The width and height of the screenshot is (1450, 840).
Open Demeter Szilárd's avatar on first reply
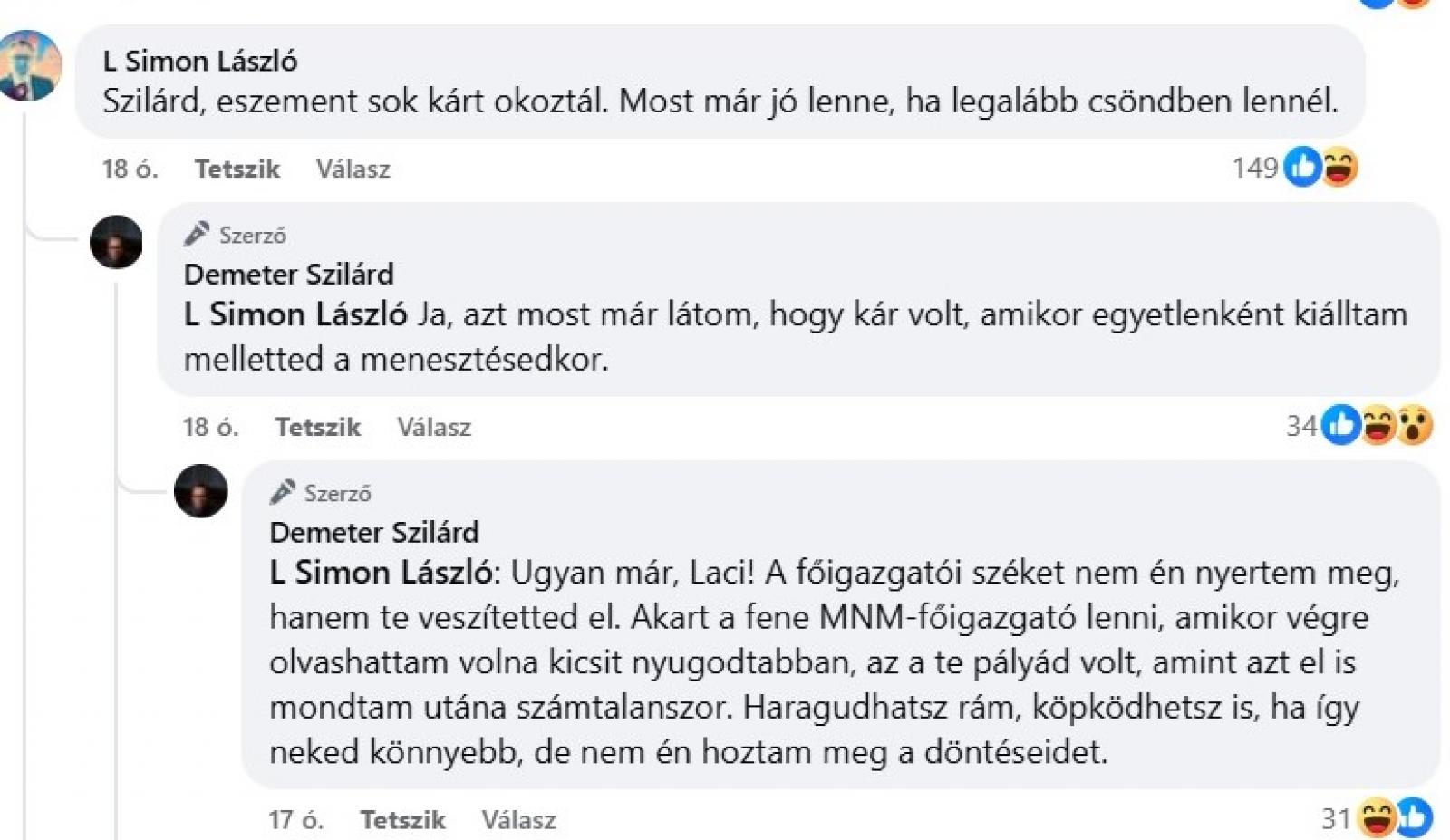[x=116, y=242]
